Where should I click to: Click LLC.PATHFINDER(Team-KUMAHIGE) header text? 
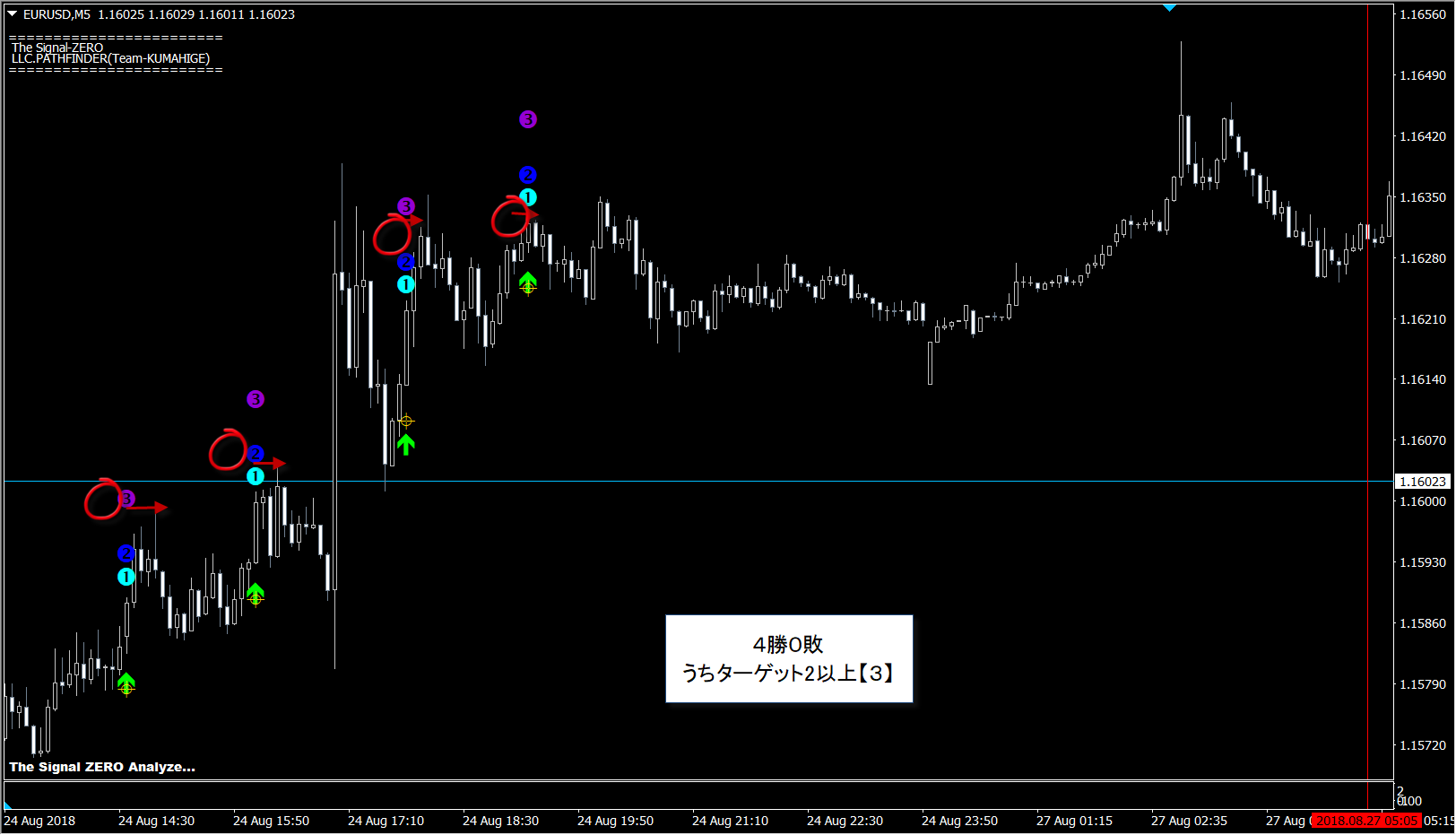point(110,59)
